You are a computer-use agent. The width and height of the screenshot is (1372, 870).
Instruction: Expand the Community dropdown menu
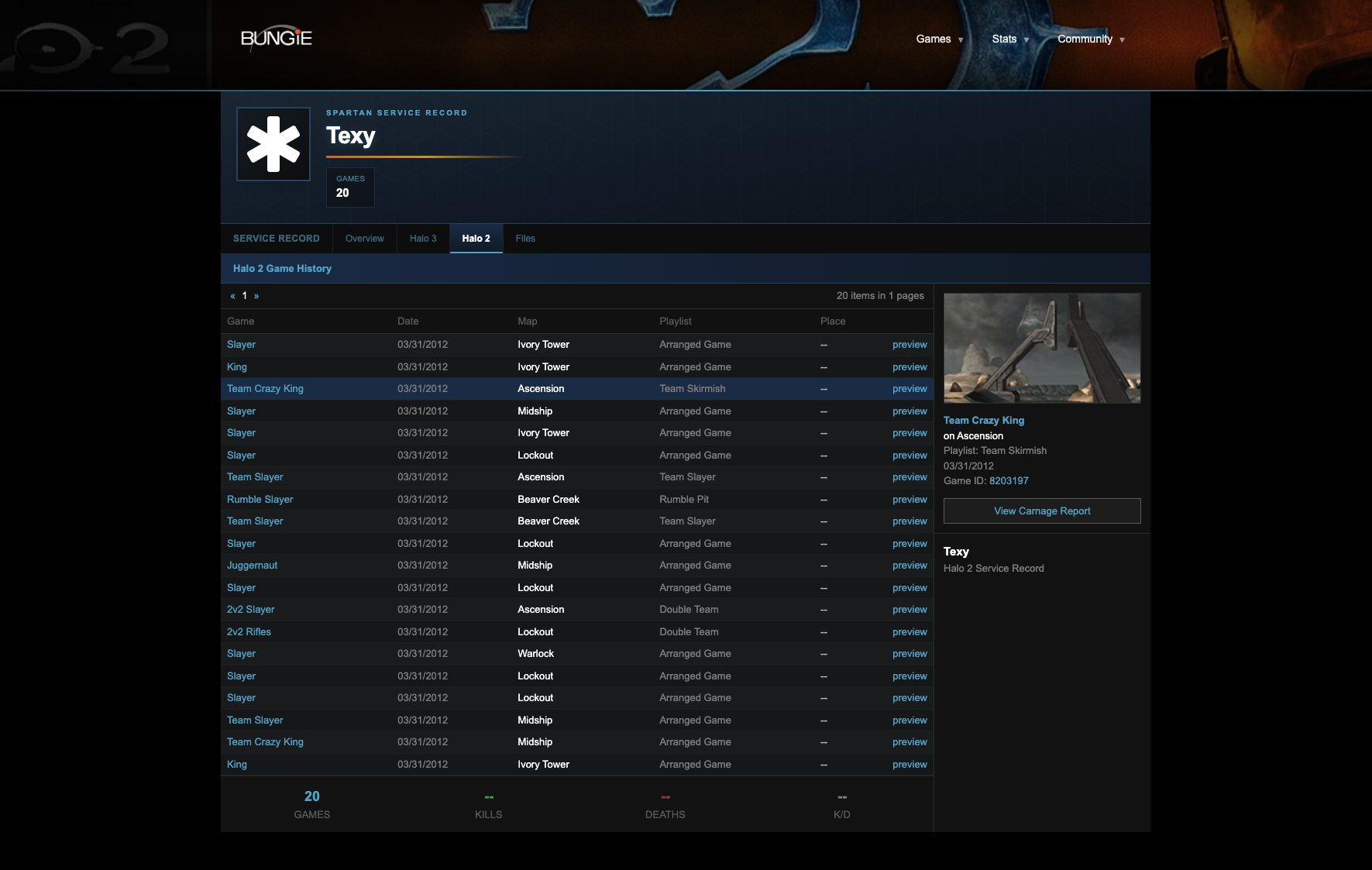coord(1091,39)
